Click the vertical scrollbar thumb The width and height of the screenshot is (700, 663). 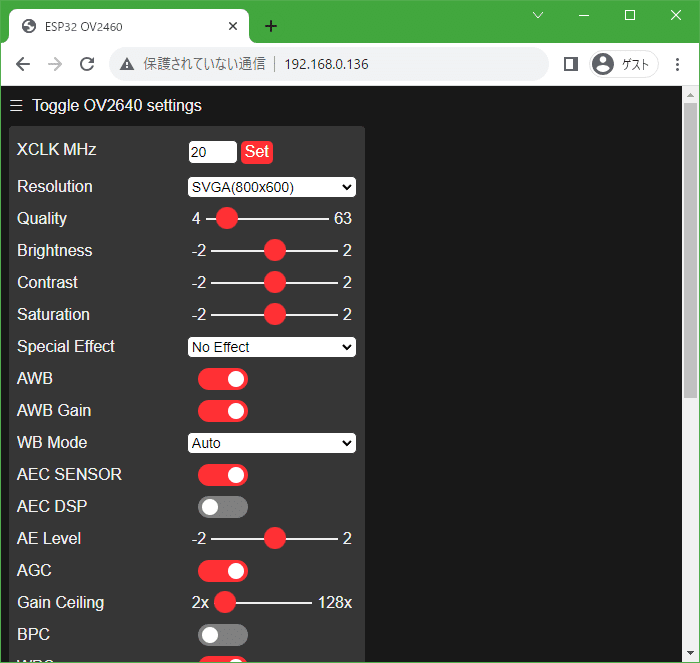pos(690,250)
